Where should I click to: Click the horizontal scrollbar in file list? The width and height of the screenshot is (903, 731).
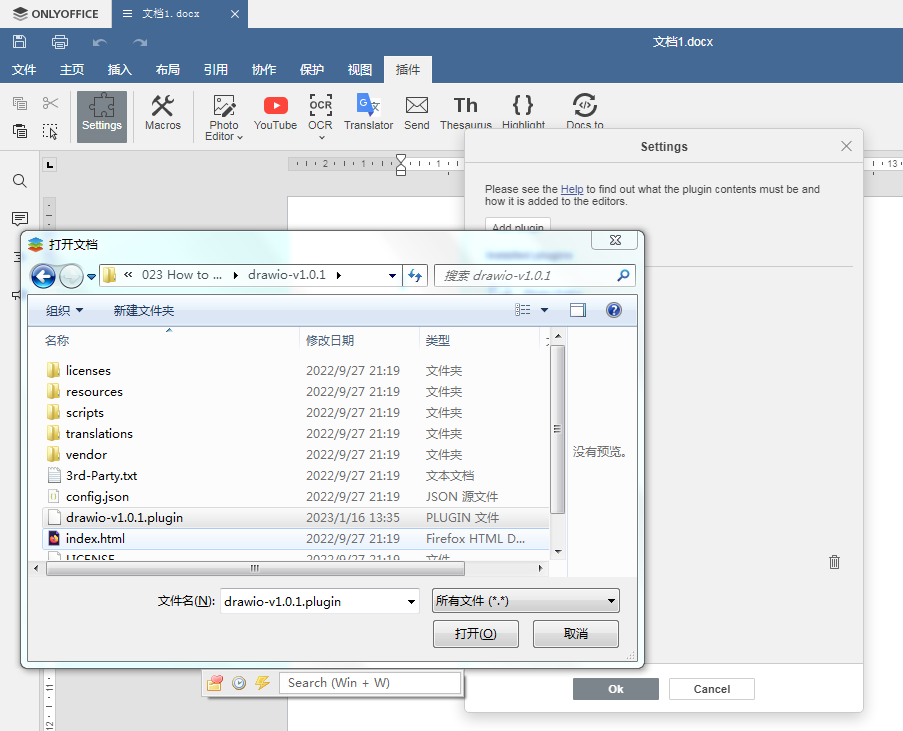(255, 569)
